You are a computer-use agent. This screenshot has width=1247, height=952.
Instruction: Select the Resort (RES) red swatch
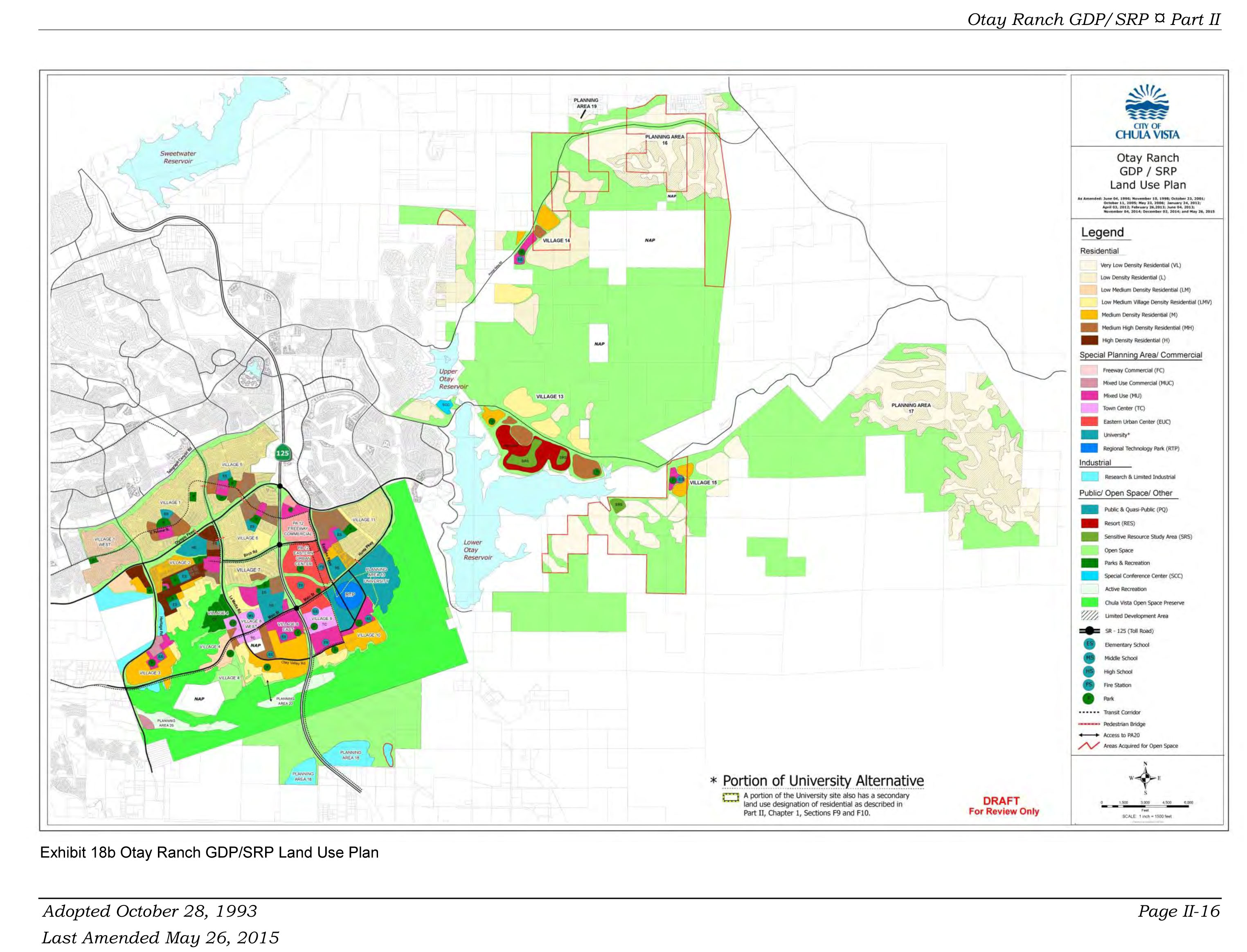(x=1089, y=523)
